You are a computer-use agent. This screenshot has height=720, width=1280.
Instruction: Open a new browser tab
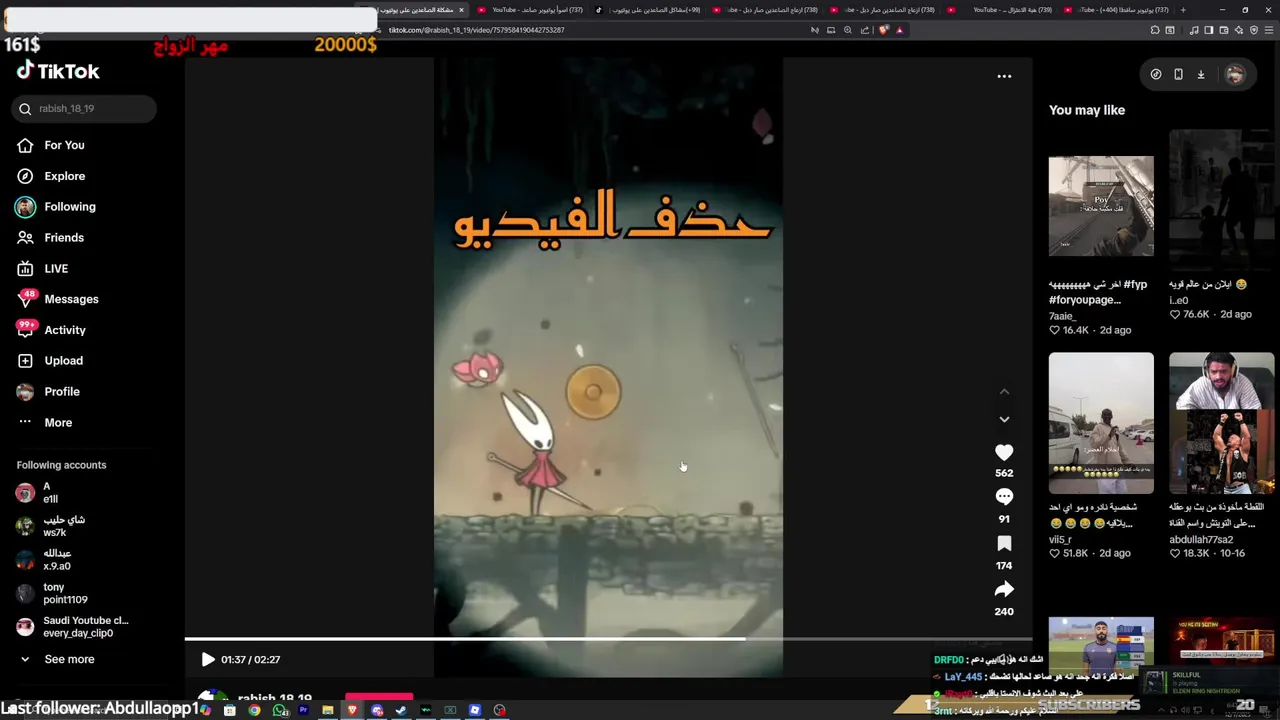[1183, 10]
